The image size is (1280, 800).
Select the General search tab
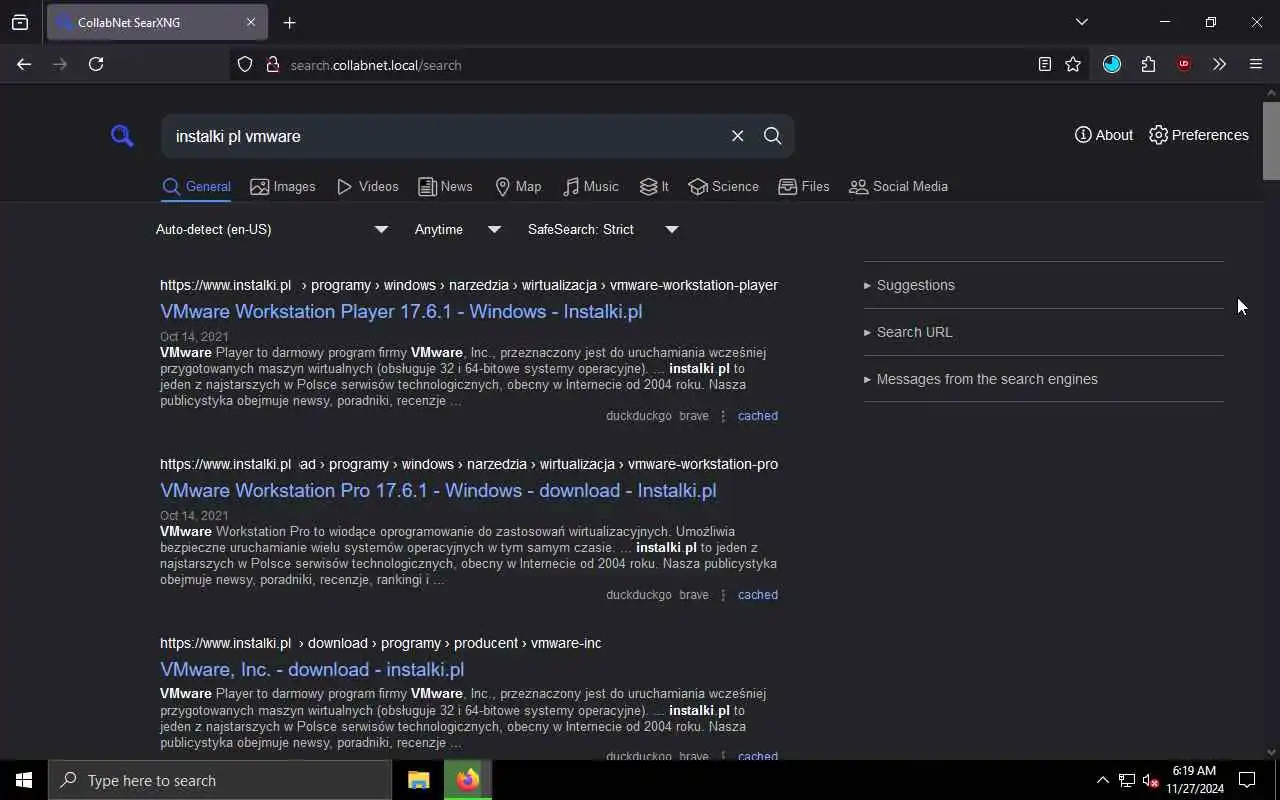pos(196,187)
